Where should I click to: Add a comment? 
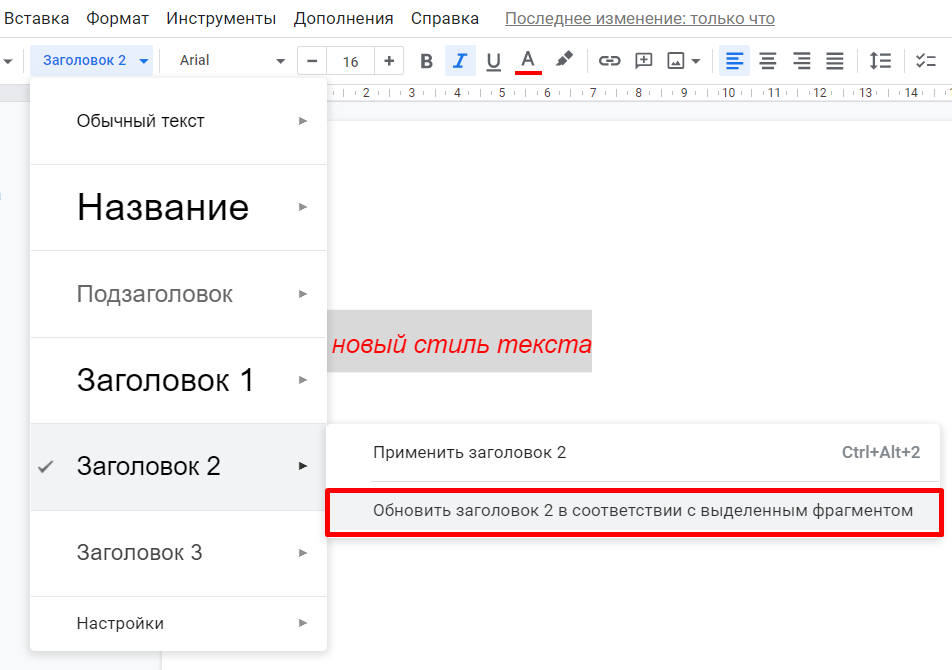643,60
